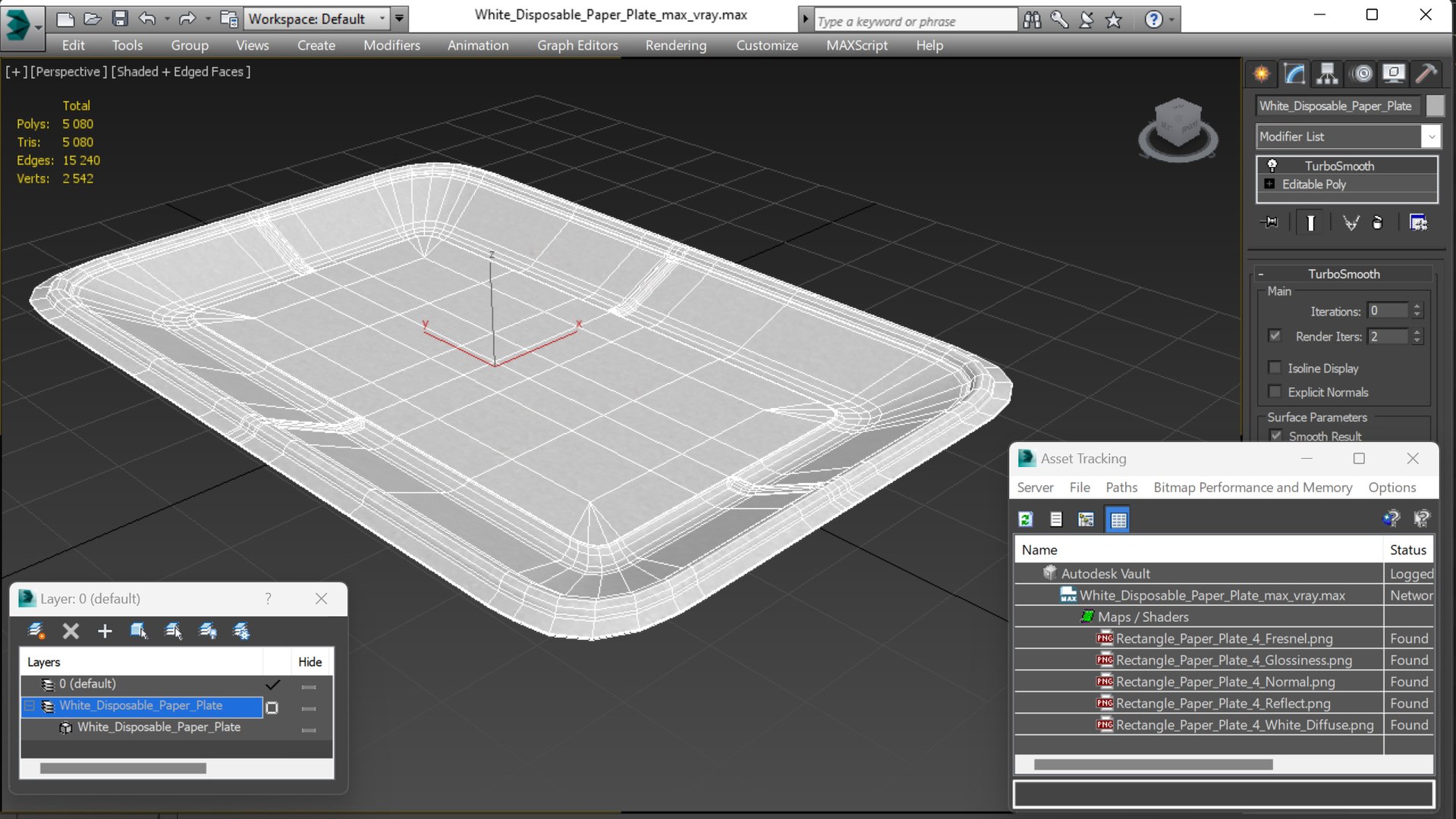Click the object color swatch
The height and width of the screenshot is (819, 1456).
(1434, 106)
